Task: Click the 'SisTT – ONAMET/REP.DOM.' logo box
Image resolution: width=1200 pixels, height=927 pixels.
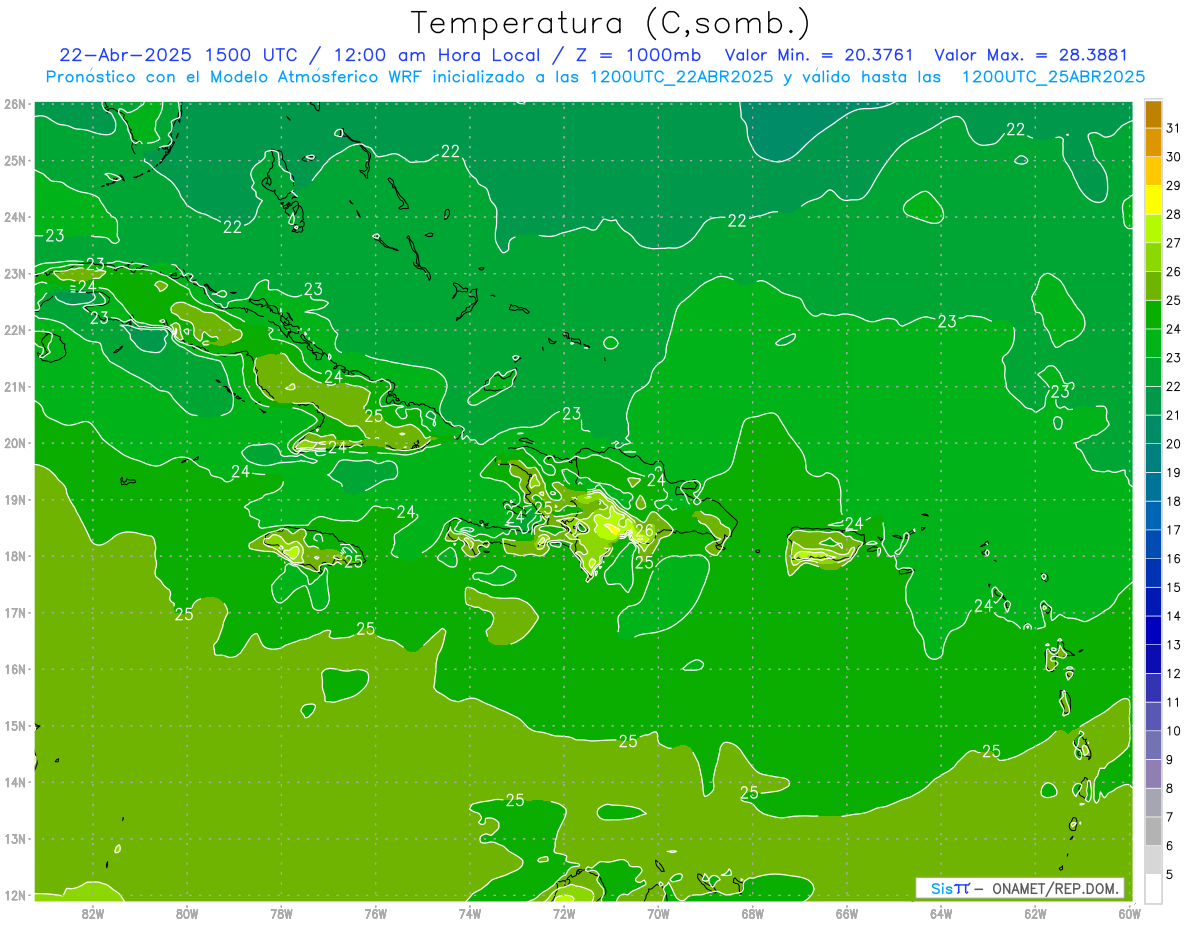Action: tap(1020, 888)
